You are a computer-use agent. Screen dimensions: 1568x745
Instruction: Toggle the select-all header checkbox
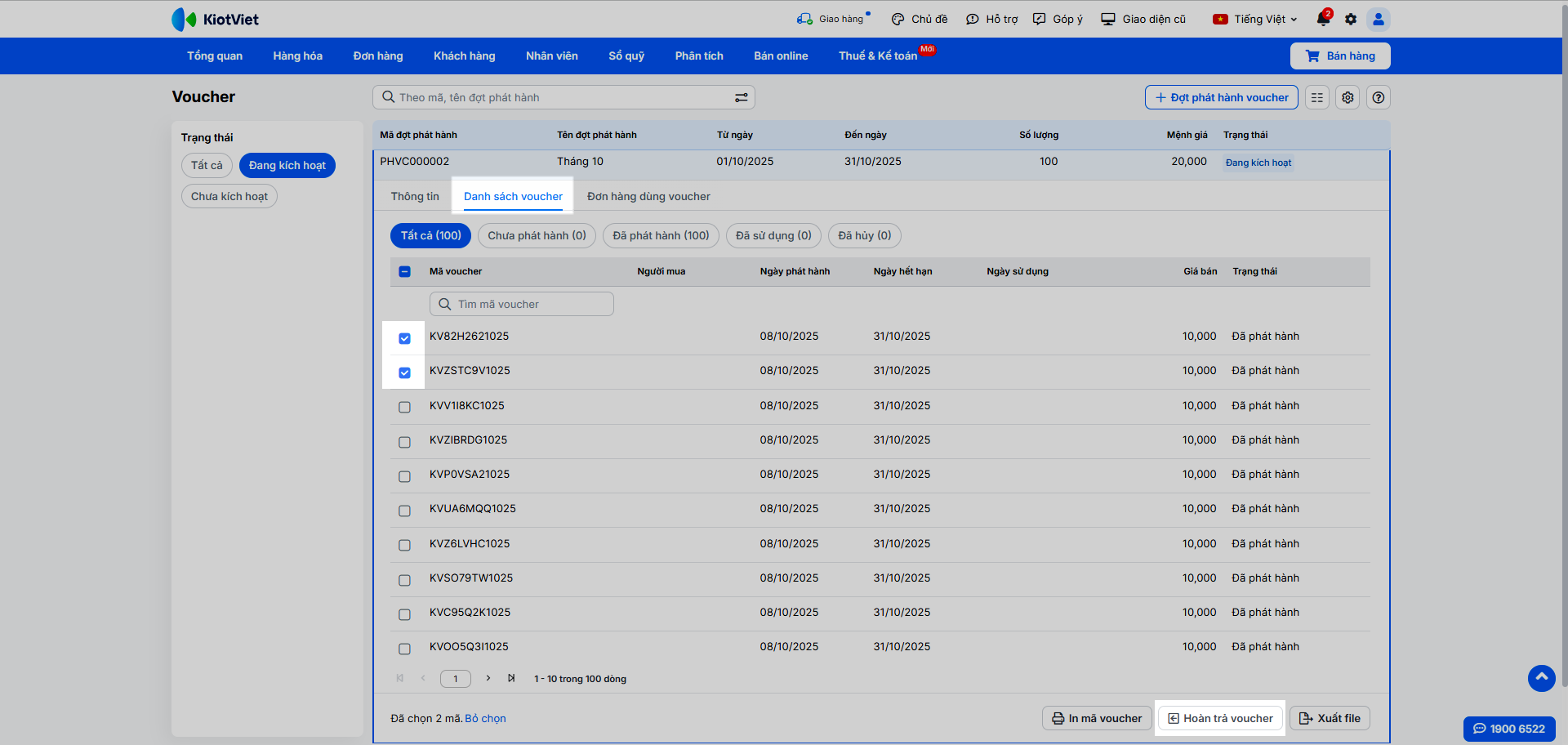[x=404, y=271]
